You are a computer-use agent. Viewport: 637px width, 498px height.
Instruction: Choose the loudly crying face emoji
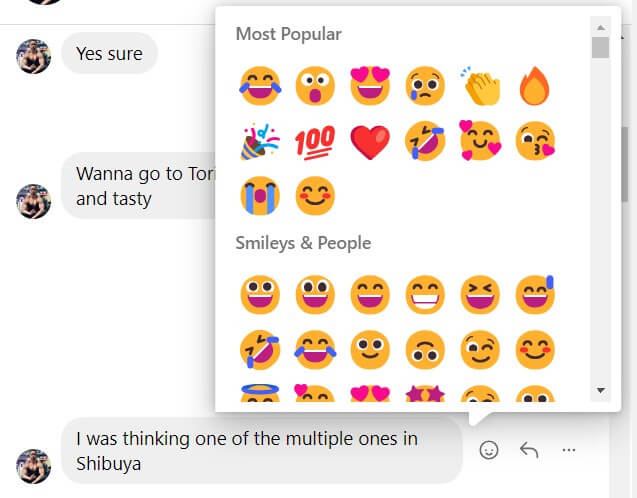(x=260, y=195)
